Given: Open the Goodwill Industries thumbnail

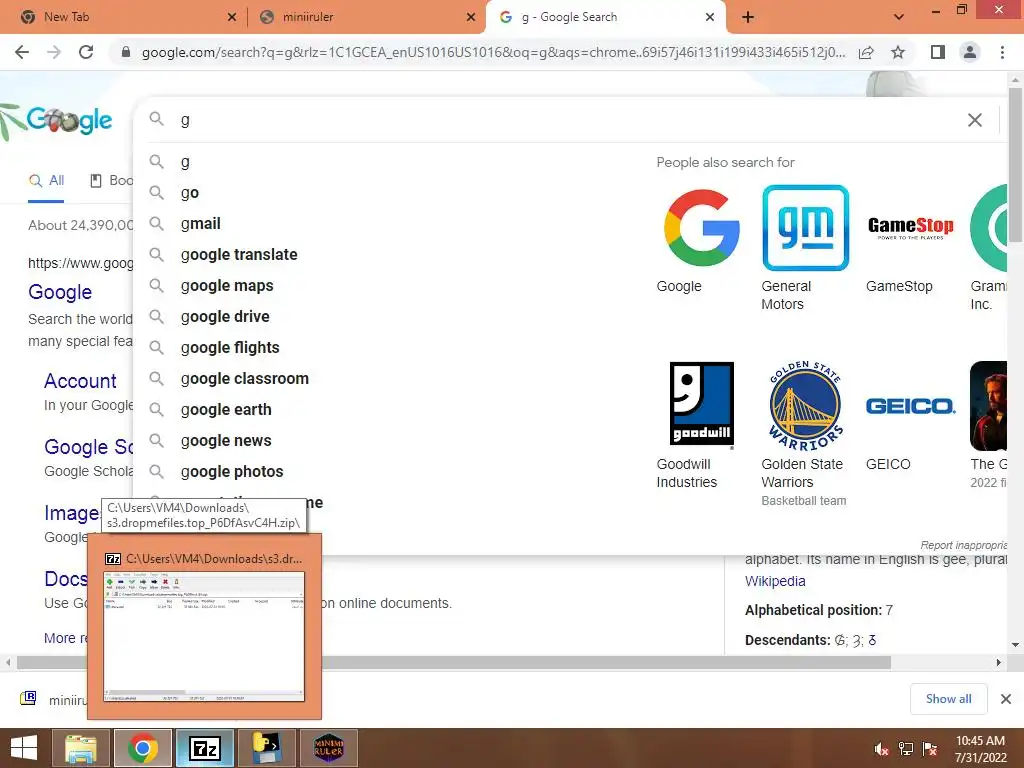Looking at the screenshot, I should [x=701, y=405].
